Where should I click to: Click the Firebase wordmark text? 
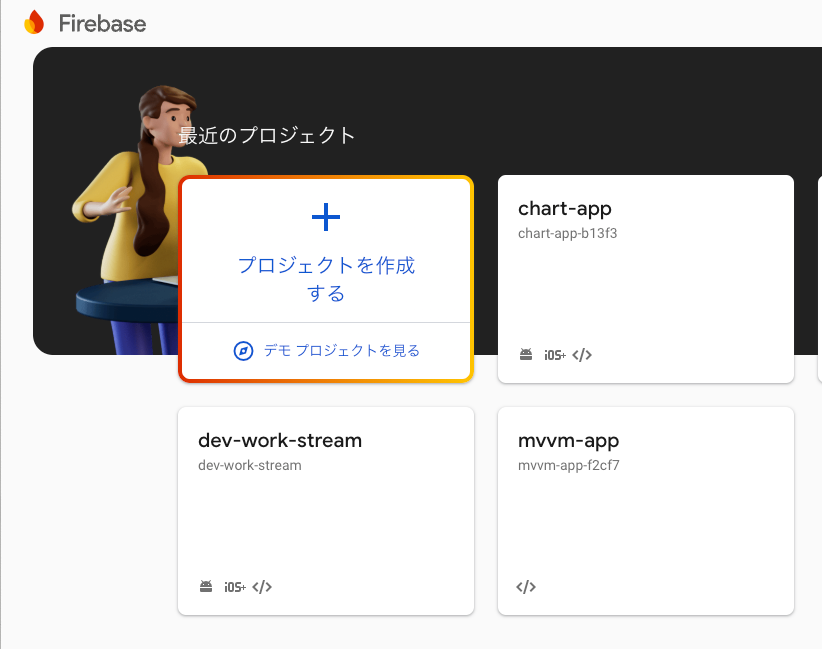[x=102, y=24]
